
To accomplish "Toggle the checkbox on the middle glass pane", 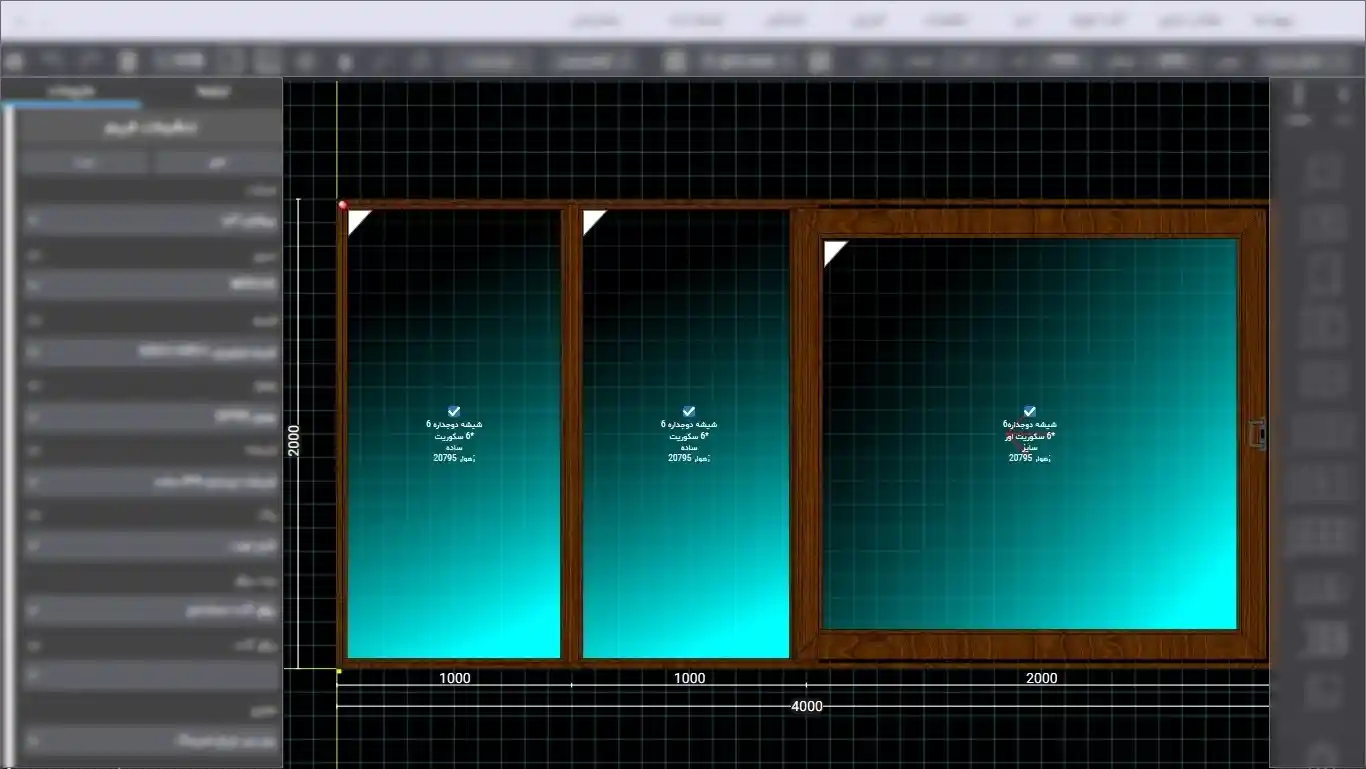I will [x=689, y=411].
